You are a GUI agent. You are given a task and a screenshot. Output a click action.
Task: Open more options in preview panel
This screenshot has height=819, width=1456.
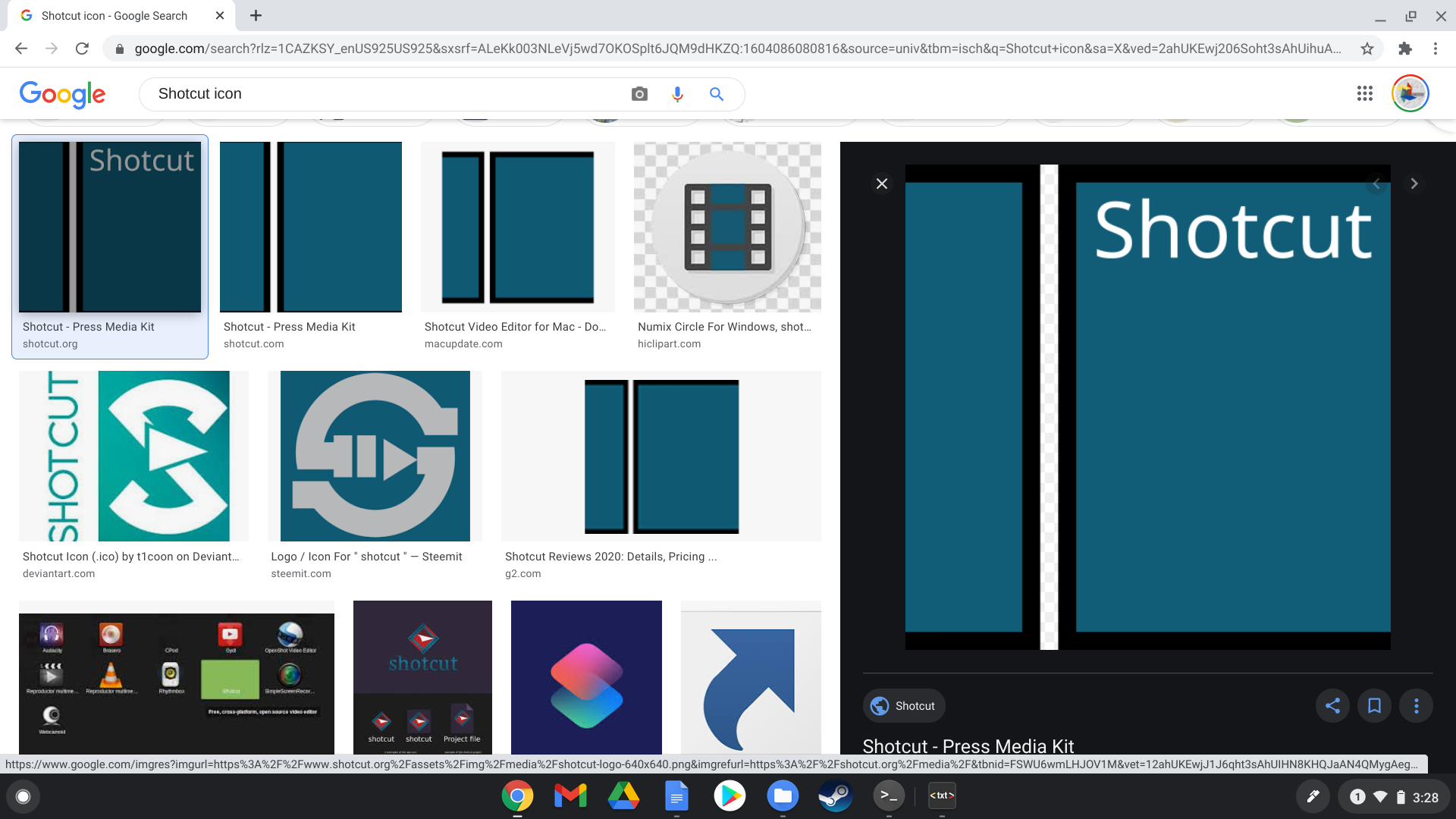pyautogui.click(x=1416, y=706)
